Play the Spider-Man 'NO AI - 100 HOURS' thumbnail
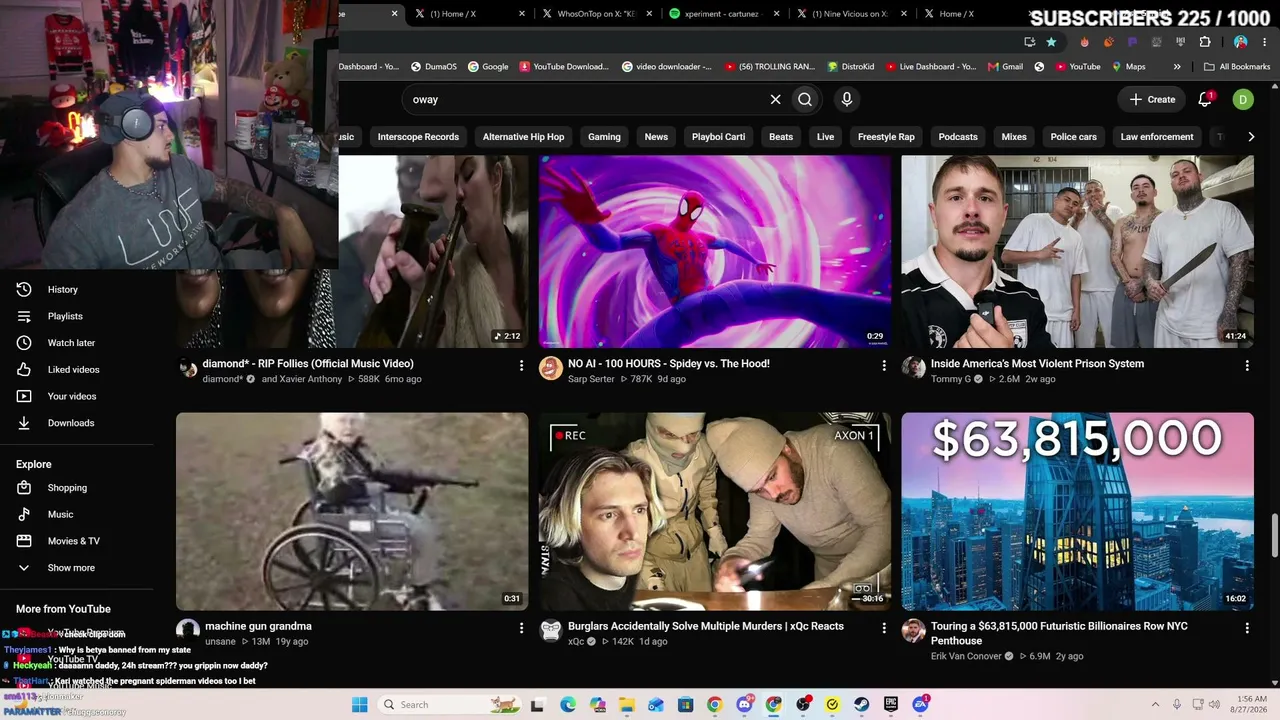 pyautogui.click(x=715, y=251)
